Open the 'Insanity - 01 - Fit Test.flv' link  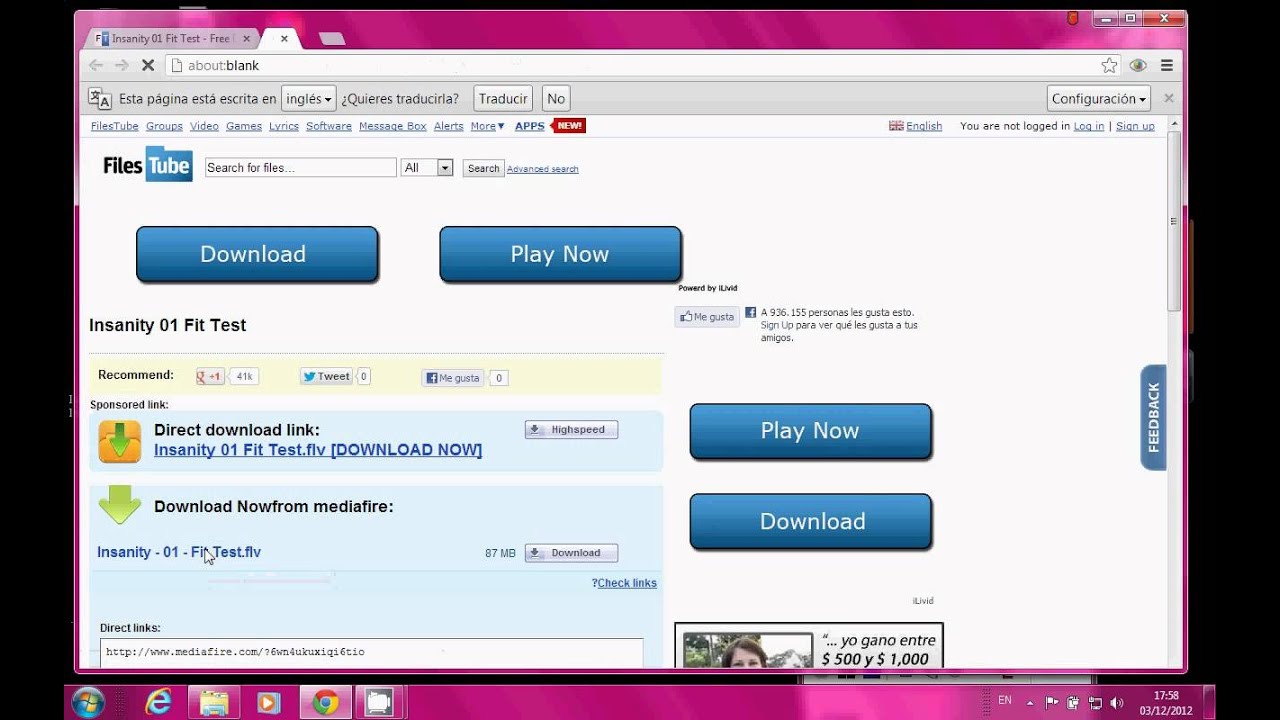(x=179, y=552)
